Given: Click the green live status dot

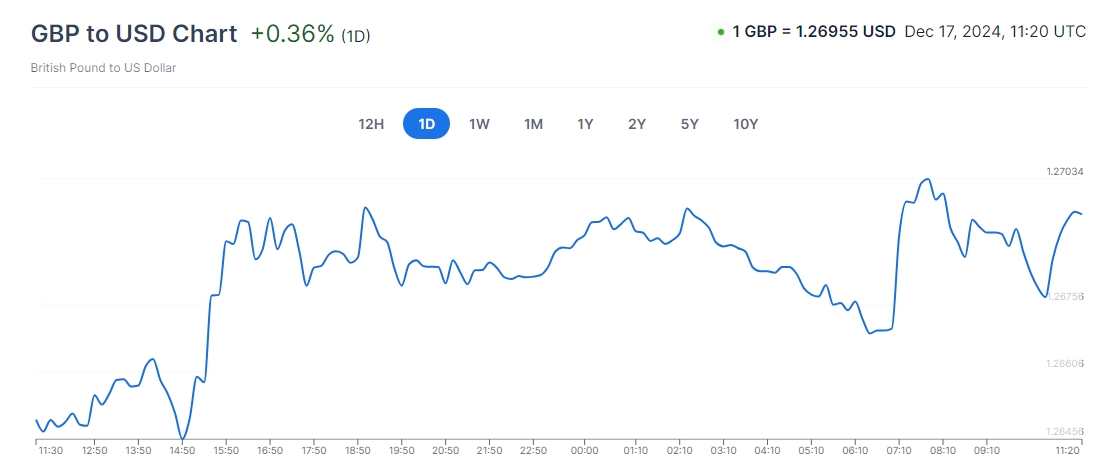Looking at the screenshot, I should click(x=721, y=32).
